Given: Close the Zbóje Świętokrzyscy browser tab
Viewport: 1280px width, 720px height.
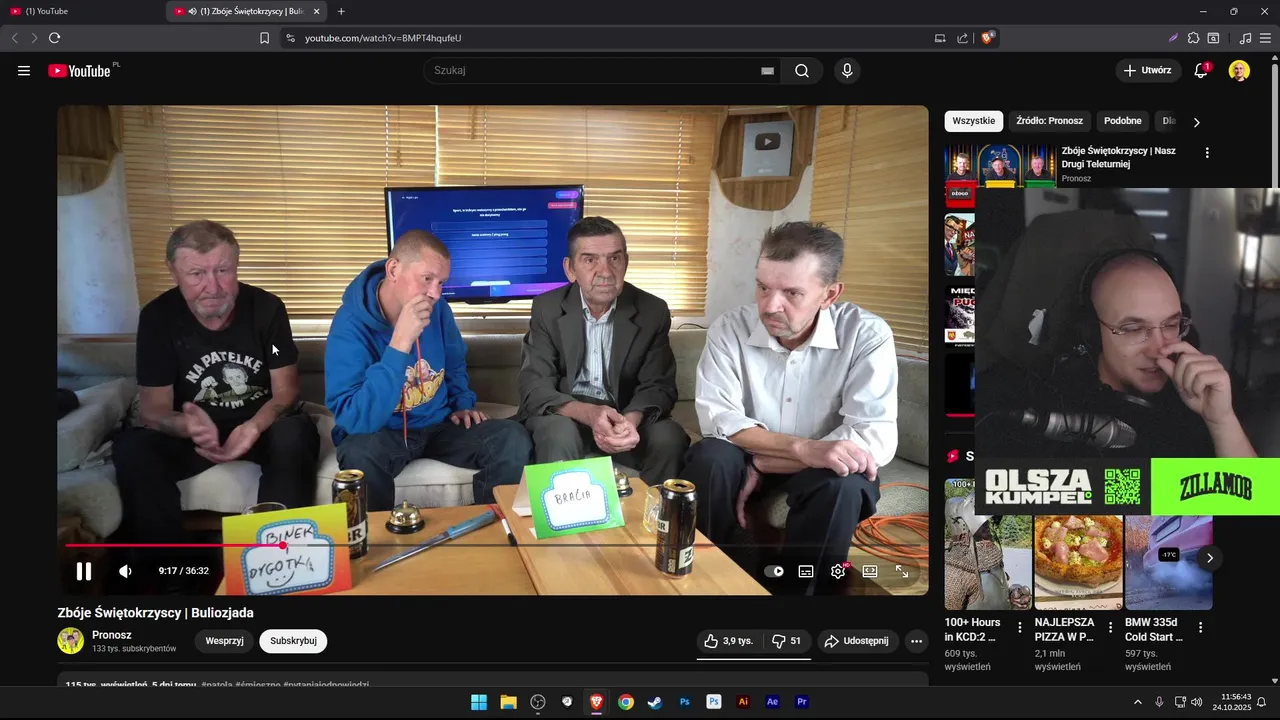Looking at the screenshot, I should tap(317, 11).
